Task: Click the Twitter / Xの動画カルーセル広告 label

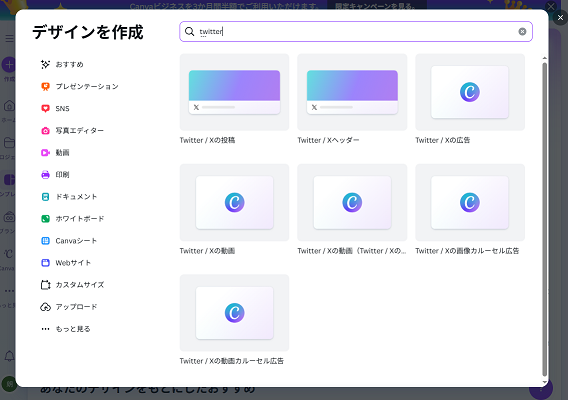Action: pyautogui.click(x=231, y=361)
